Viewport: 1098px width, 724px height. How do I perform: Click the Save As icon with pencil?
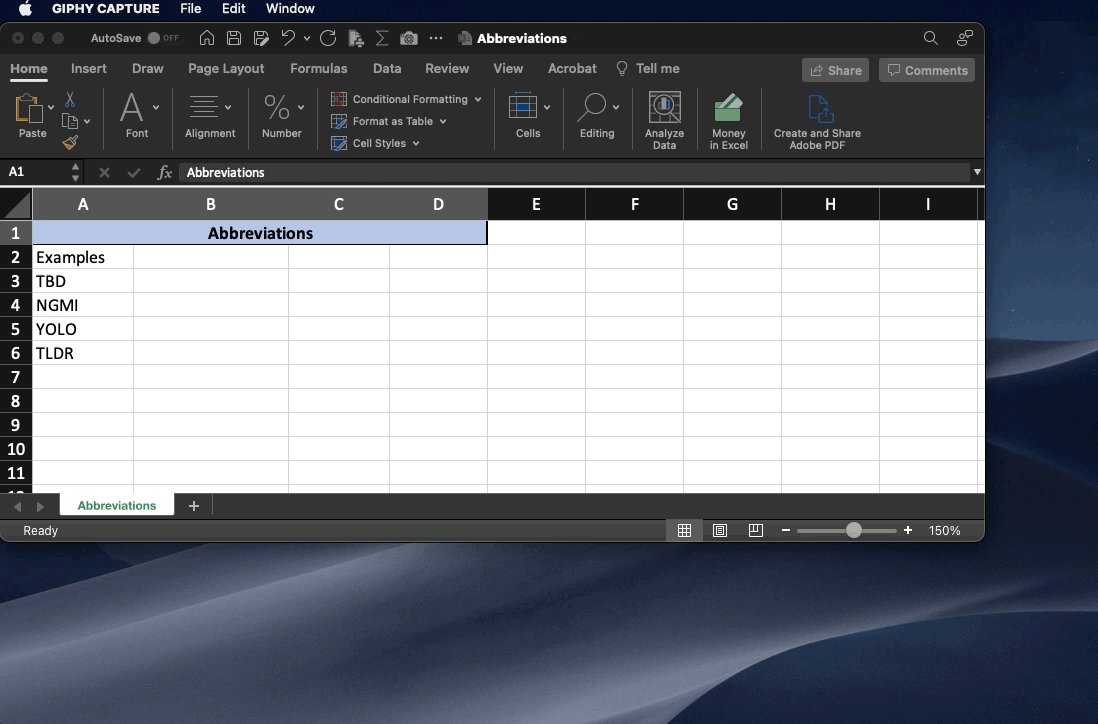point(261,38)
